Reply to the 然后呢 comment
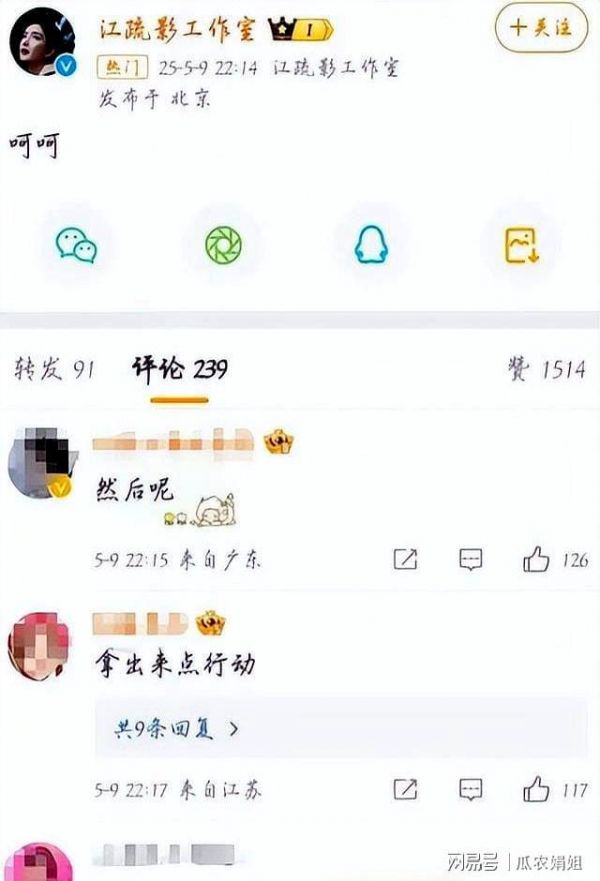Screen dimensions: 600x881 (470, 559)
